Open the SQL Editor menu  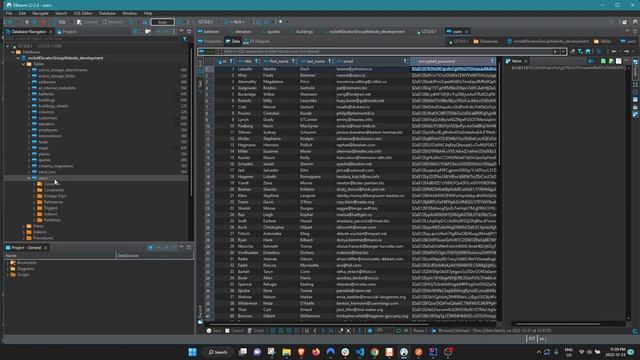tap(83, 13)
